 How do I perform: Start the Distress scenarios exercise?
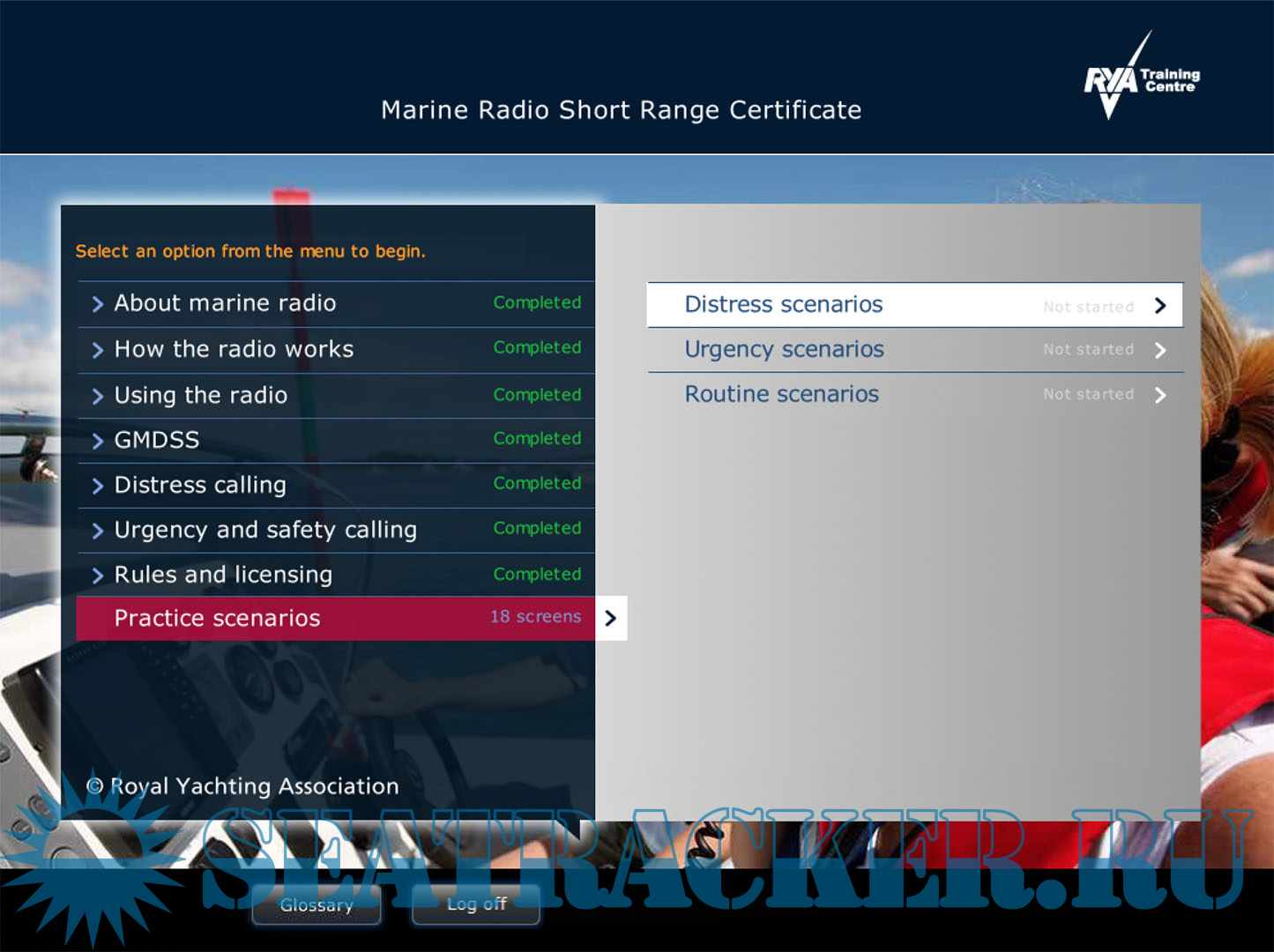784,305
